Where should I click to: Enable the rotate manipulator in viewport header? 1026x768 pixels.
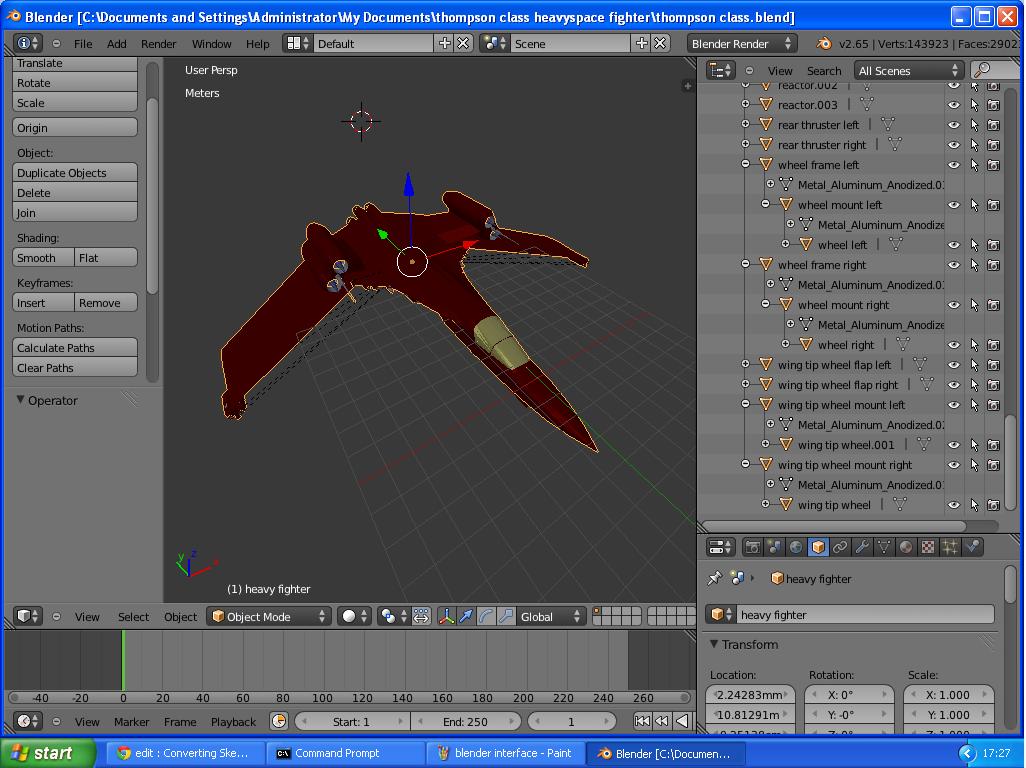pos(487,617)
